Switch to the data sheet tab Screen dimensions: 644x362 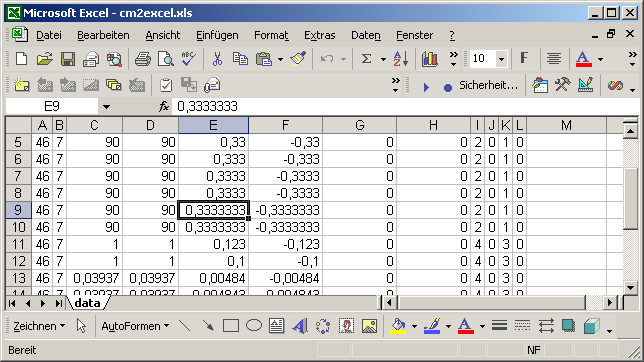(87, 303)
